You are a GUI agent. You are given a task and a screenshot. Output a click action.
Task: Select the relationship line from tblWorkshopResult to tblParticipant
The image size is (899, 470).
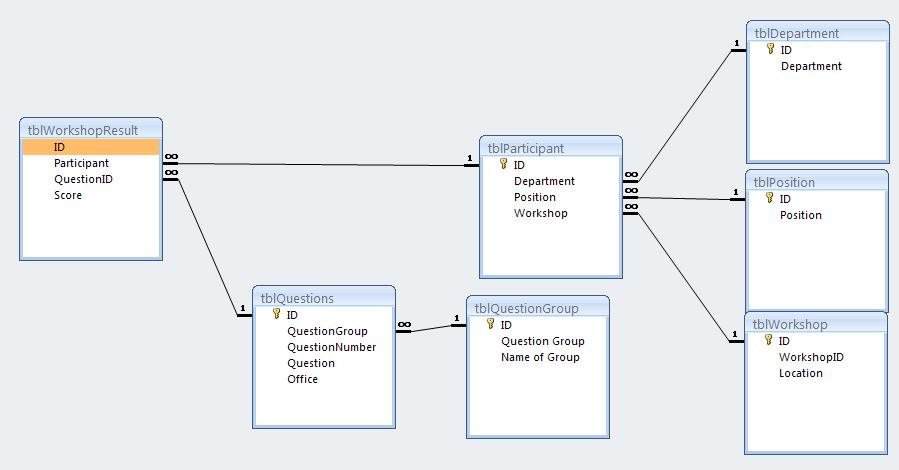[x=321, y=164]
